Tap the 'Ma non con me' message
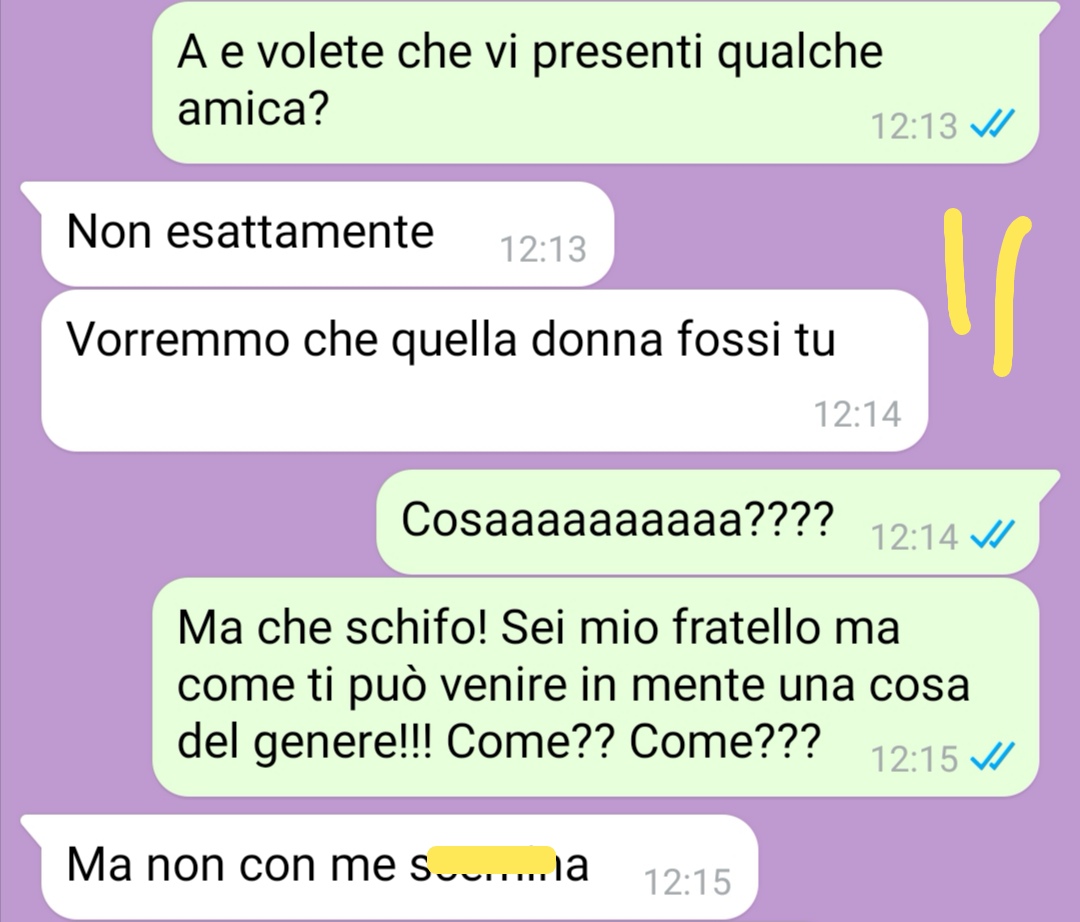The image size is (1080, 922). [399, 866]
